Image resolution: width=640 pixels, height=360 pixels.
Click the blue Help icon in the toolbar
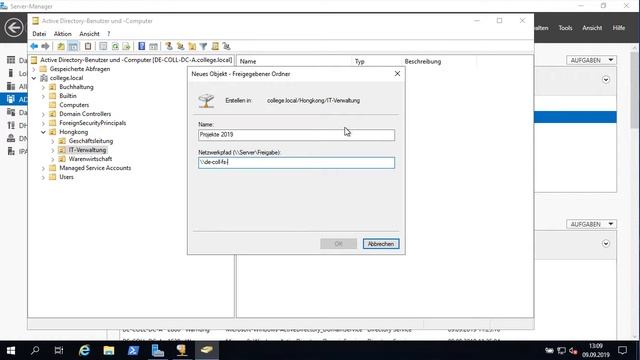coord(142,47)
